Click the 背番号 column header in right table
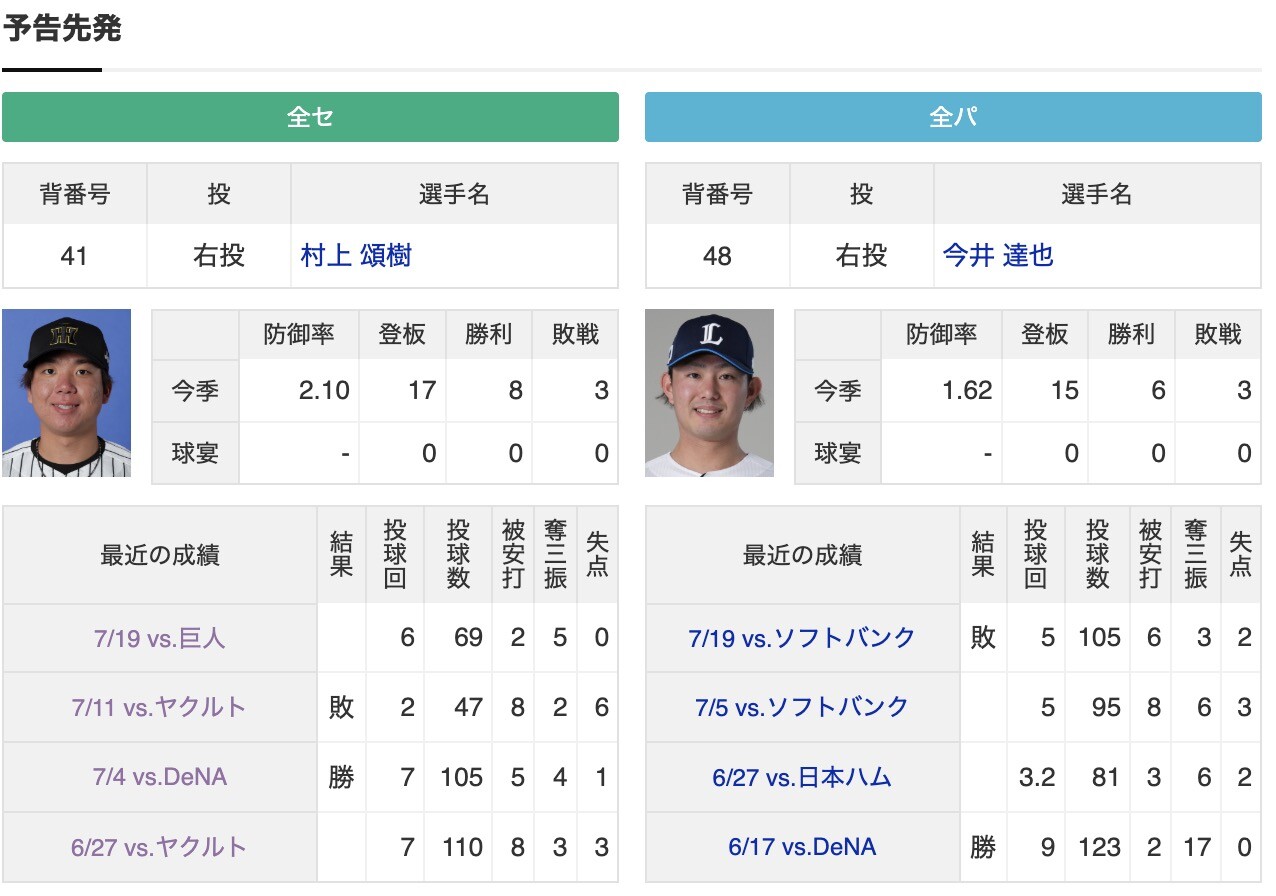Image resolution: width=1276 pixels, height=896 pixels. tap(718, 194)
